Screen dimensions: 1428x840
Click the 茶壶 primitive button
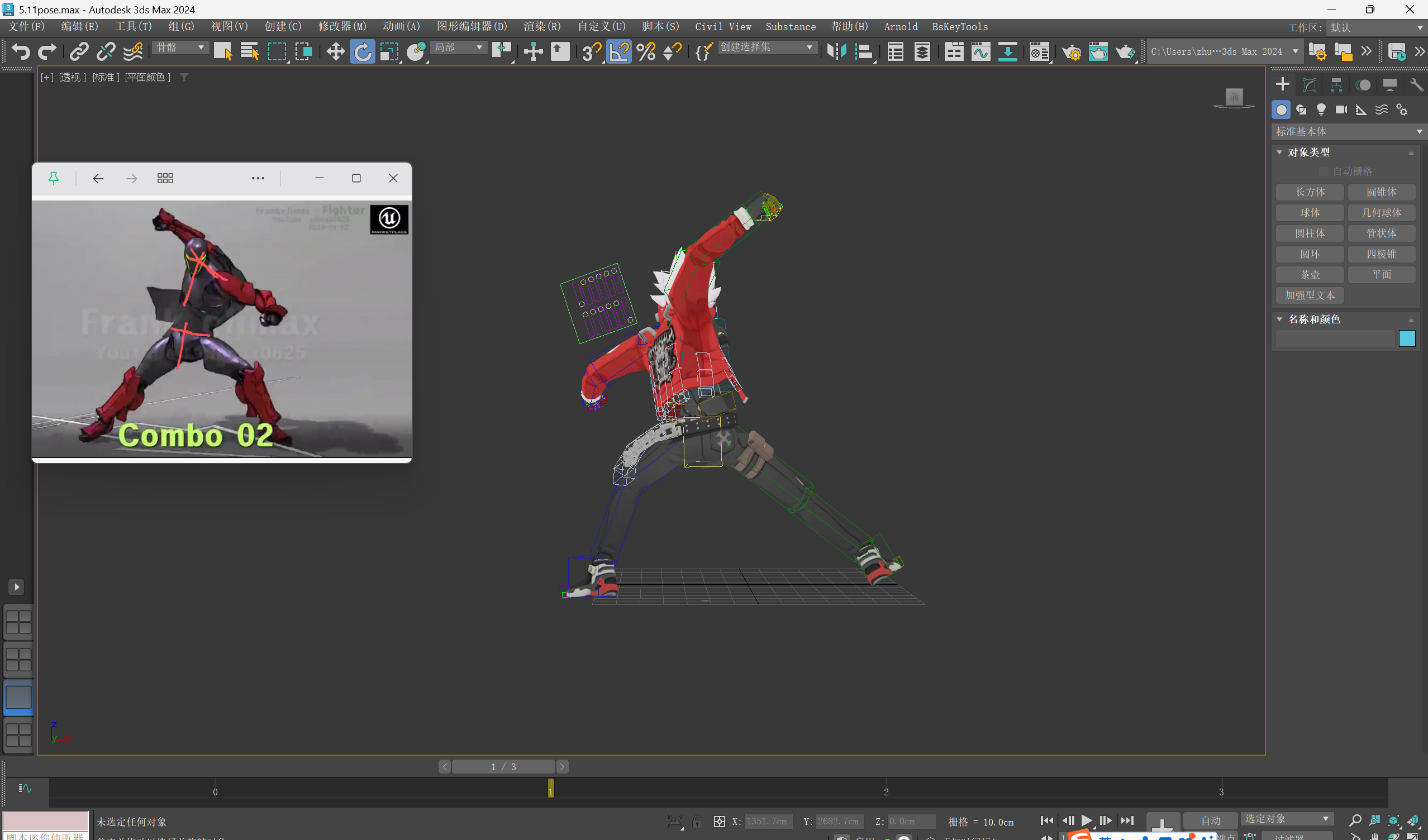click(x=1310, y=275)
